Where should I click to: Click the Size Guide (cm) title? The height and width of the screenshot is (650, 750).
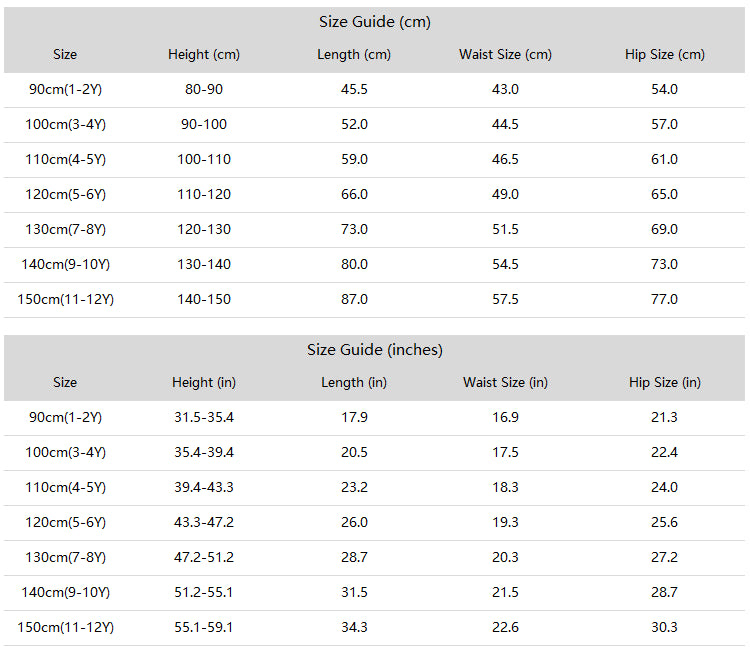[x=375, y=22]
